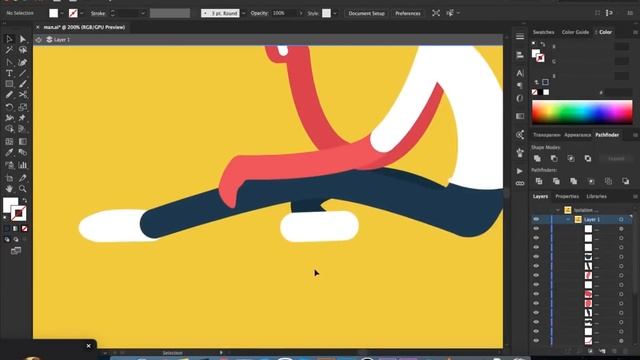This screenshot has width=640, height=360.
Task: Switch to the Properties tab
Action: (x=567, y=197)
